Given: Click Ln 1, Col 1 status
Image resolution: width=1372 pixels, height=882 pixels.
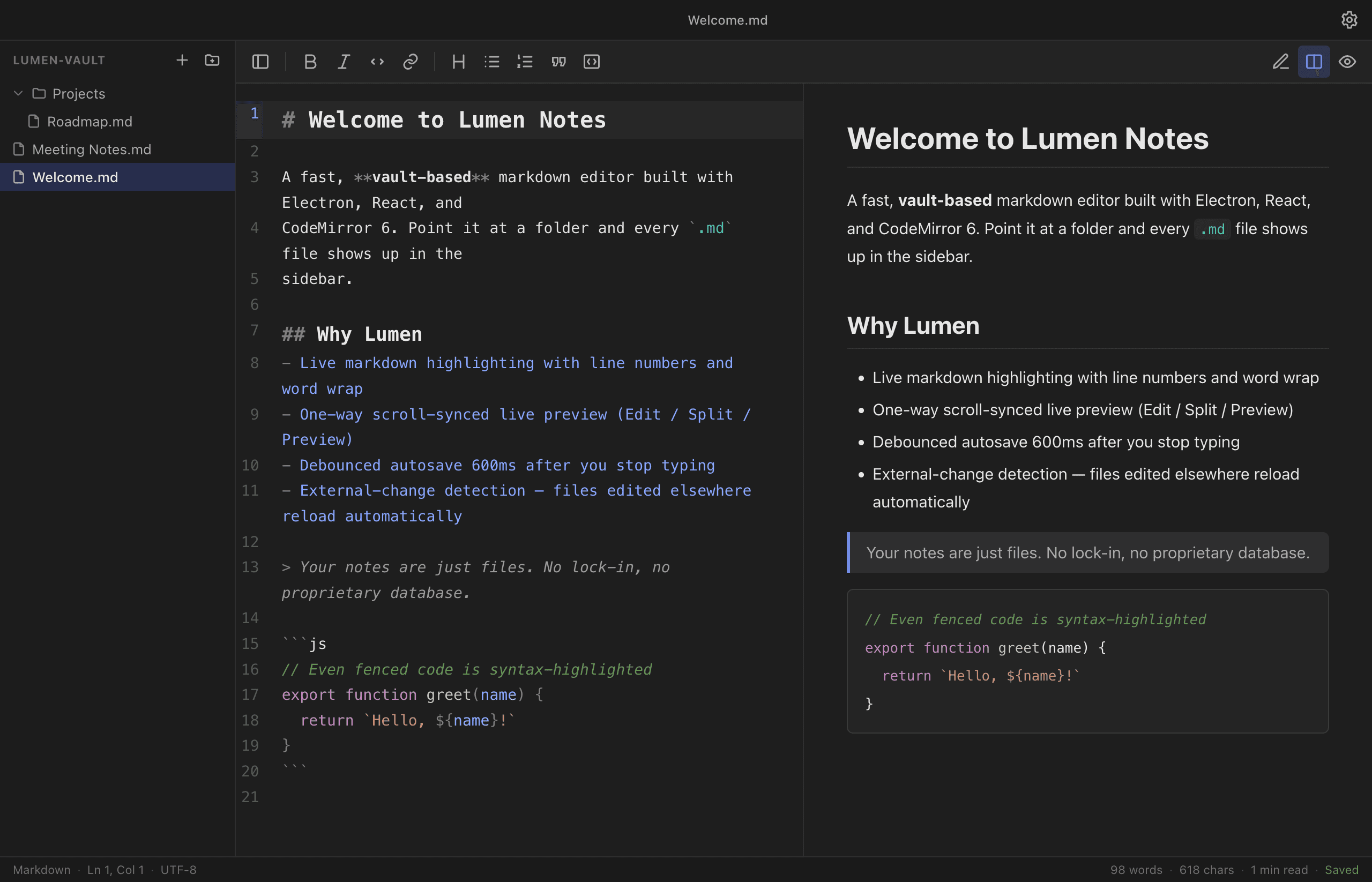Looking at the screenshot, I should pyautogui.click(x=115, y=869).
